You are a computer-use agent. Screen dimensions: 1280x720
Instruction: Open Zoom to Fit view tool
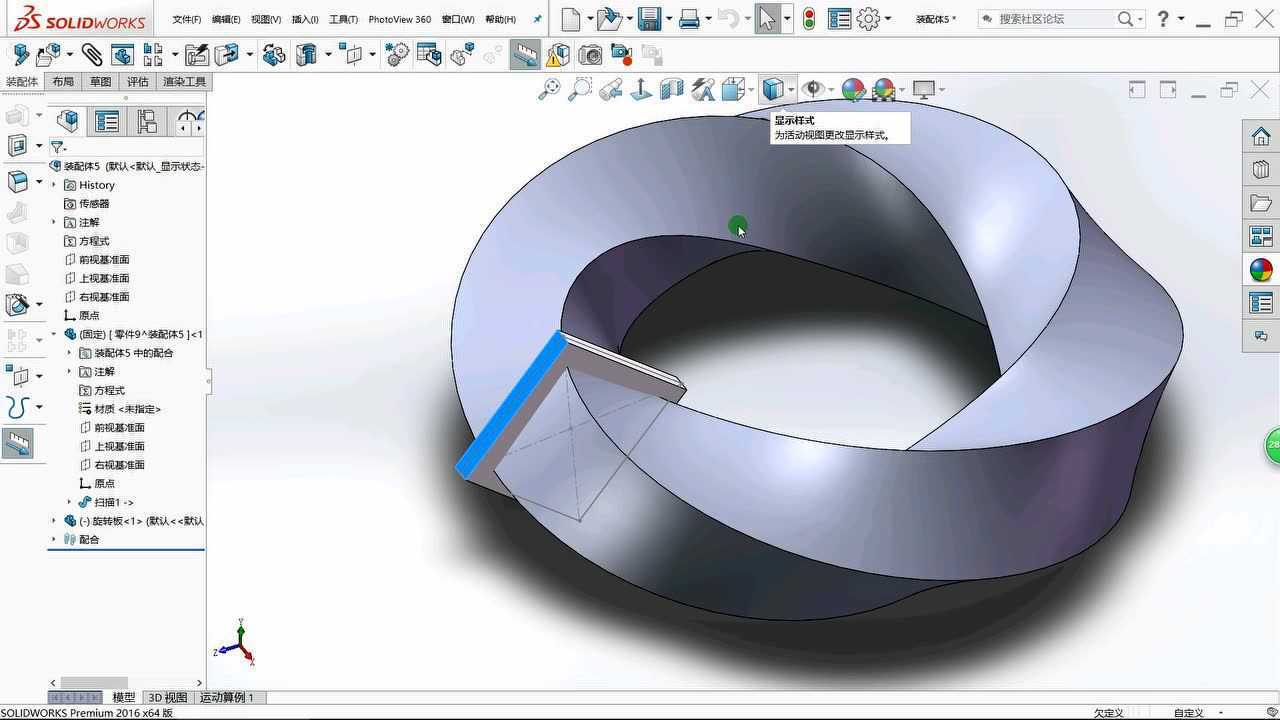pyautogui.click(x=549, y=90)
